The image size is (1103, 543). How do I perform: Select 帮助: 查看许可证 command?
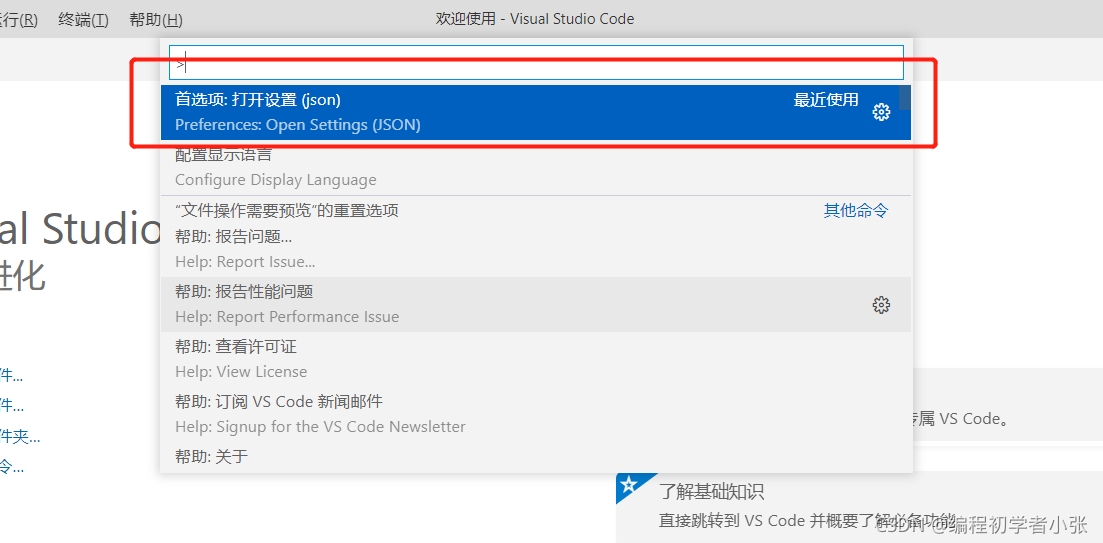click(536, 359)
